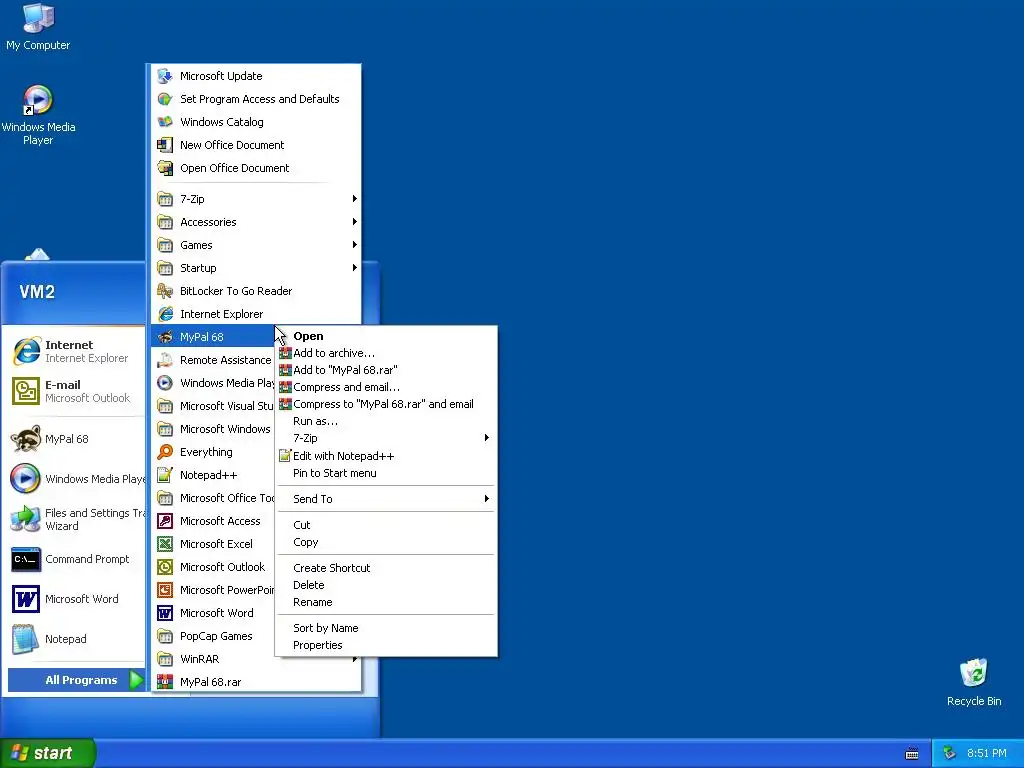The height and width of the screenshot is (768, 1024).
Task: Click the Command Prompt icon in Start menu
Action: pos(26,559)
